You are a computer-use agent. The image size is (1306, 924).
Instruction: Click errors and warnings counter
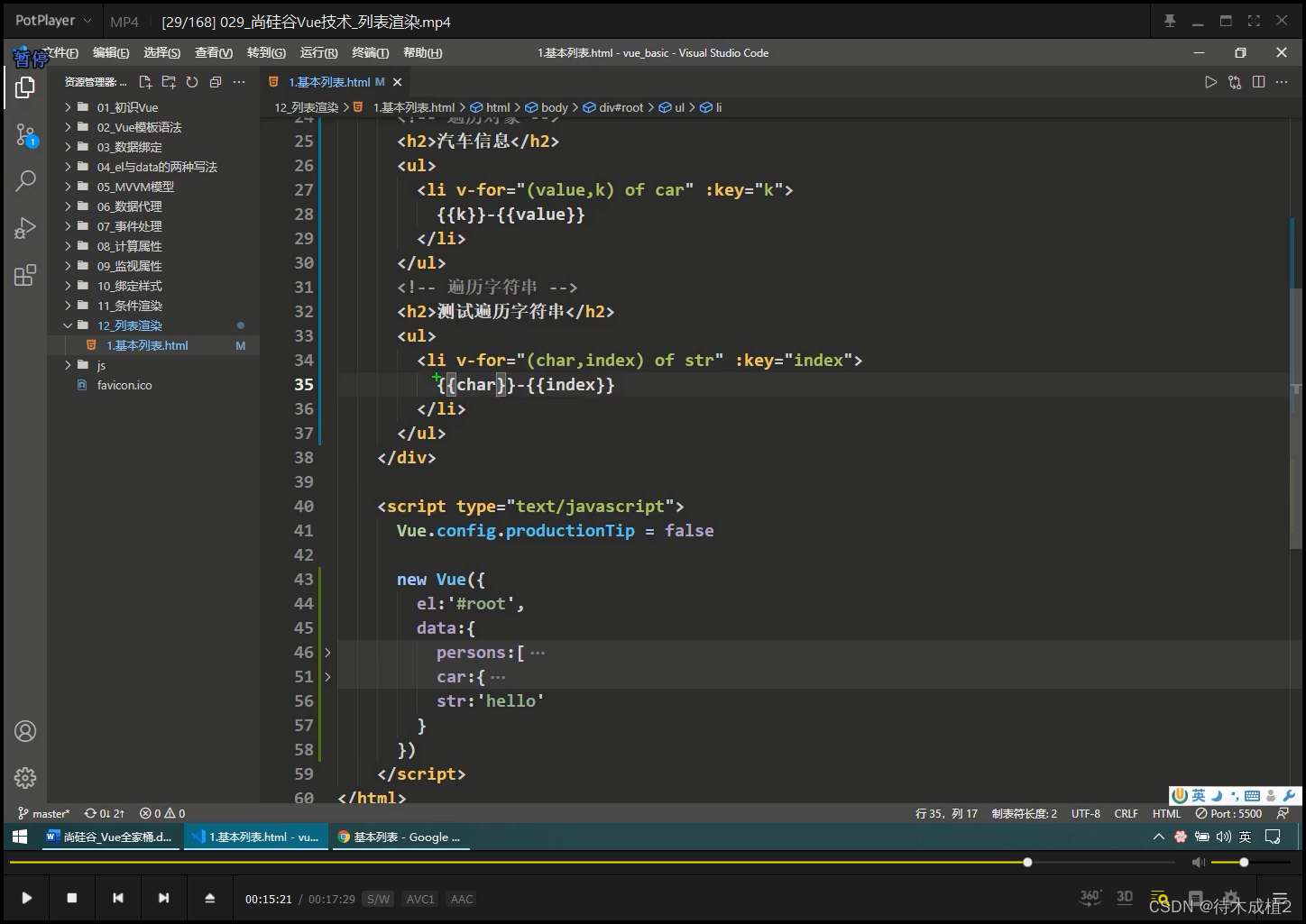tap(162, 813)
